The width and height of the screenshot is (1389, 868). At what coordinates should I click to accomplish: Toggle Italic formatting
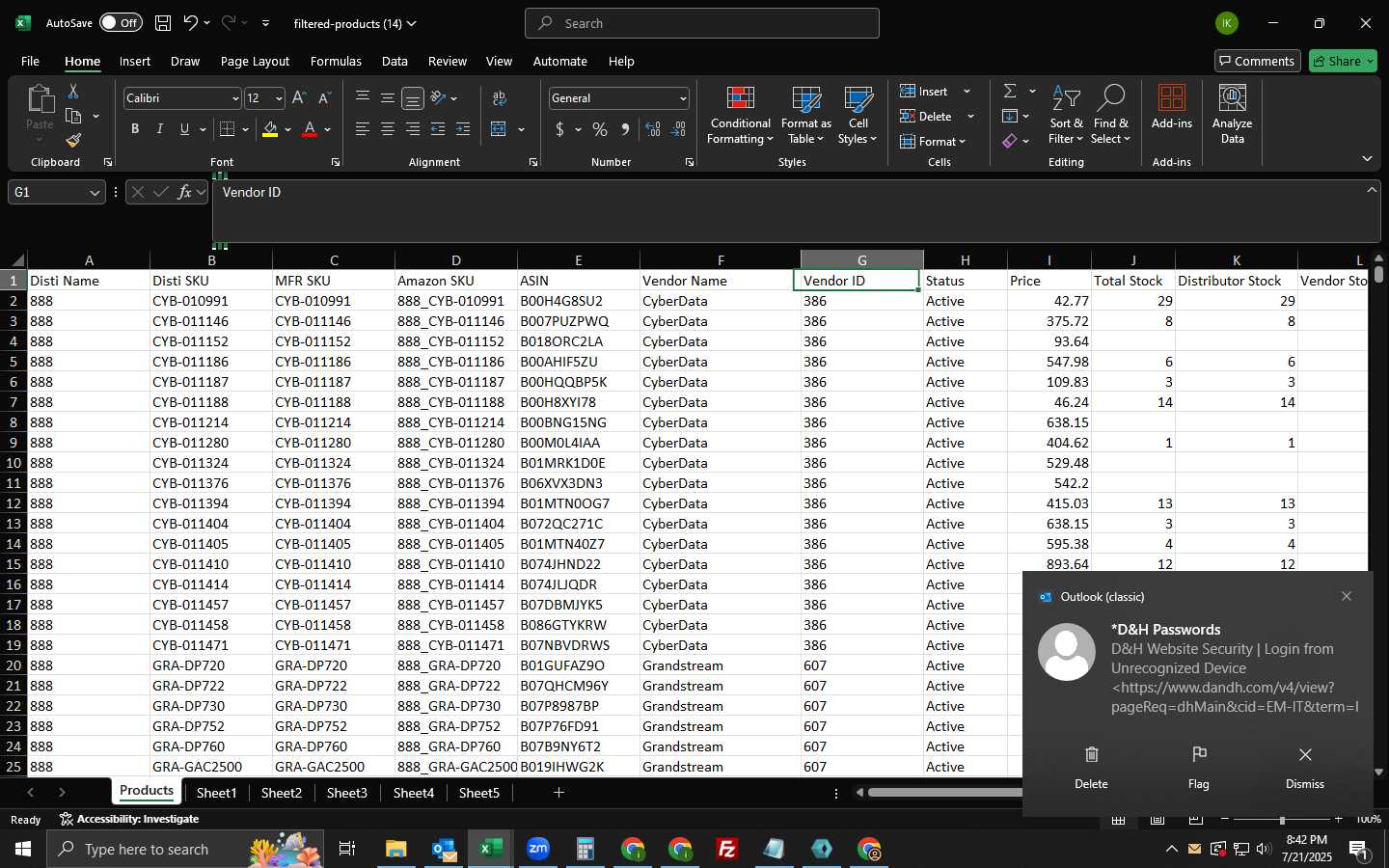click(160, 129)
